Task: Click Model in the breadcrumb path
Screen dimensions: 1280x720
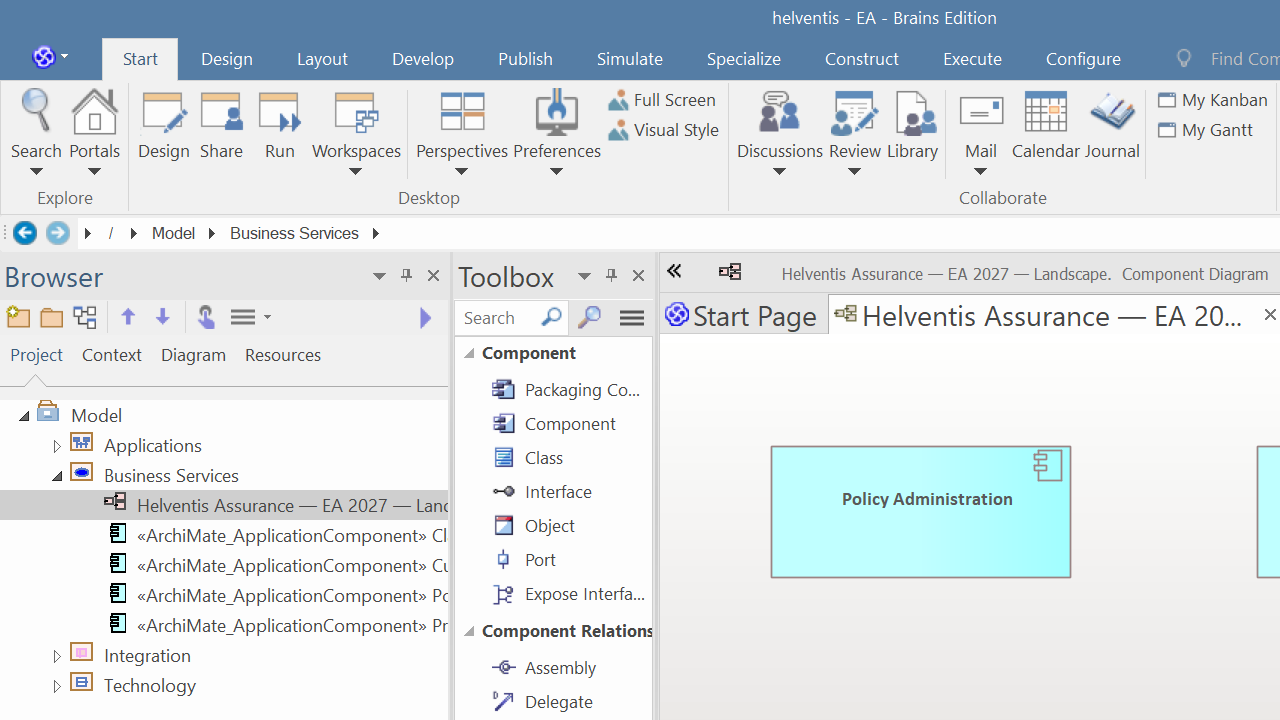Action: click(x=173, y=233)
